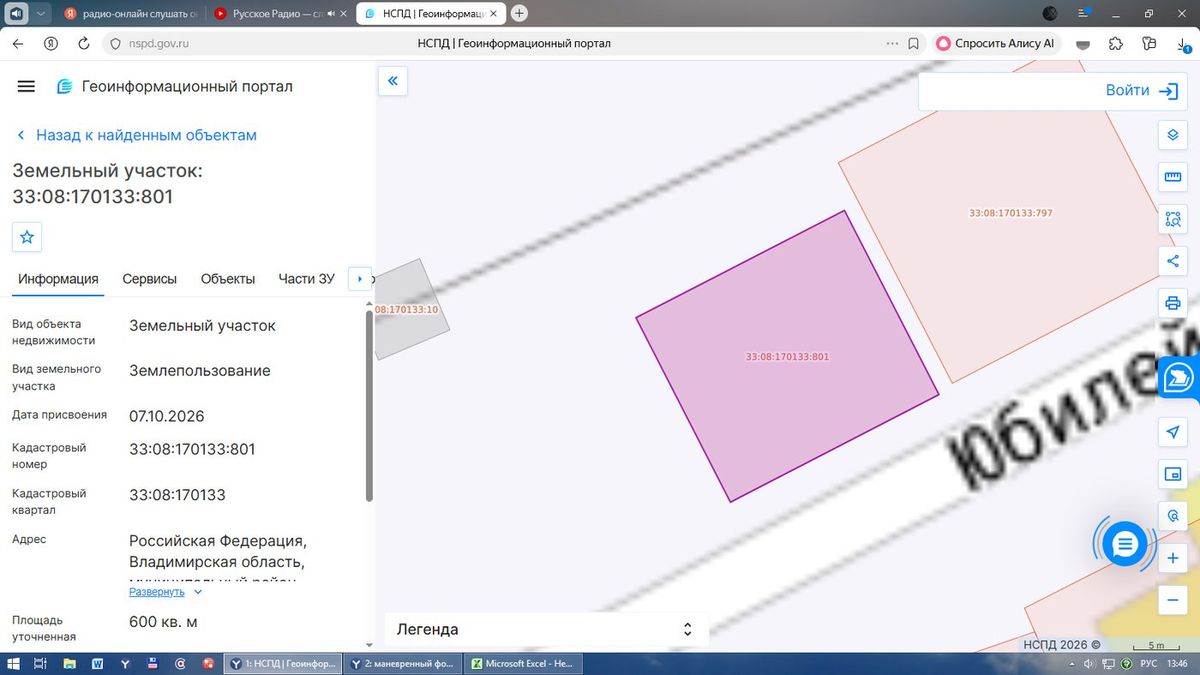The height and width of the screenshot is (675, 1200).
Task: Switch to the Информация tab
Action: point(58,279)
